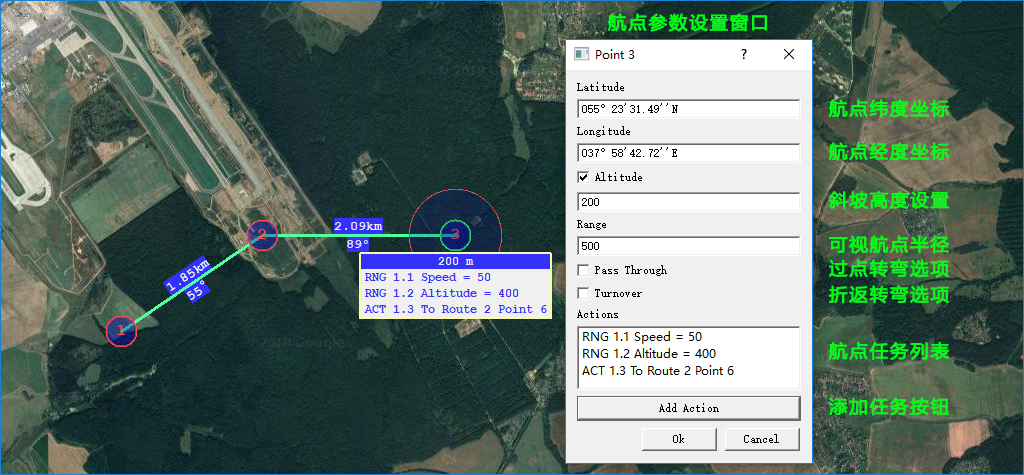
Task: Click waypoint 1 marker on map
Action: tap(120, 329)
